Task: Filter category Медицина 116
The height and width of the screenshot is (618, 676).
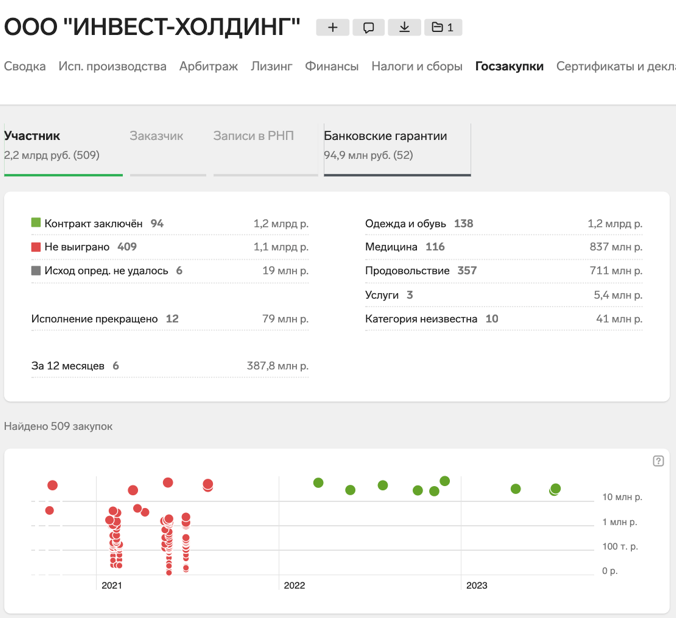Action: (504, 247)
